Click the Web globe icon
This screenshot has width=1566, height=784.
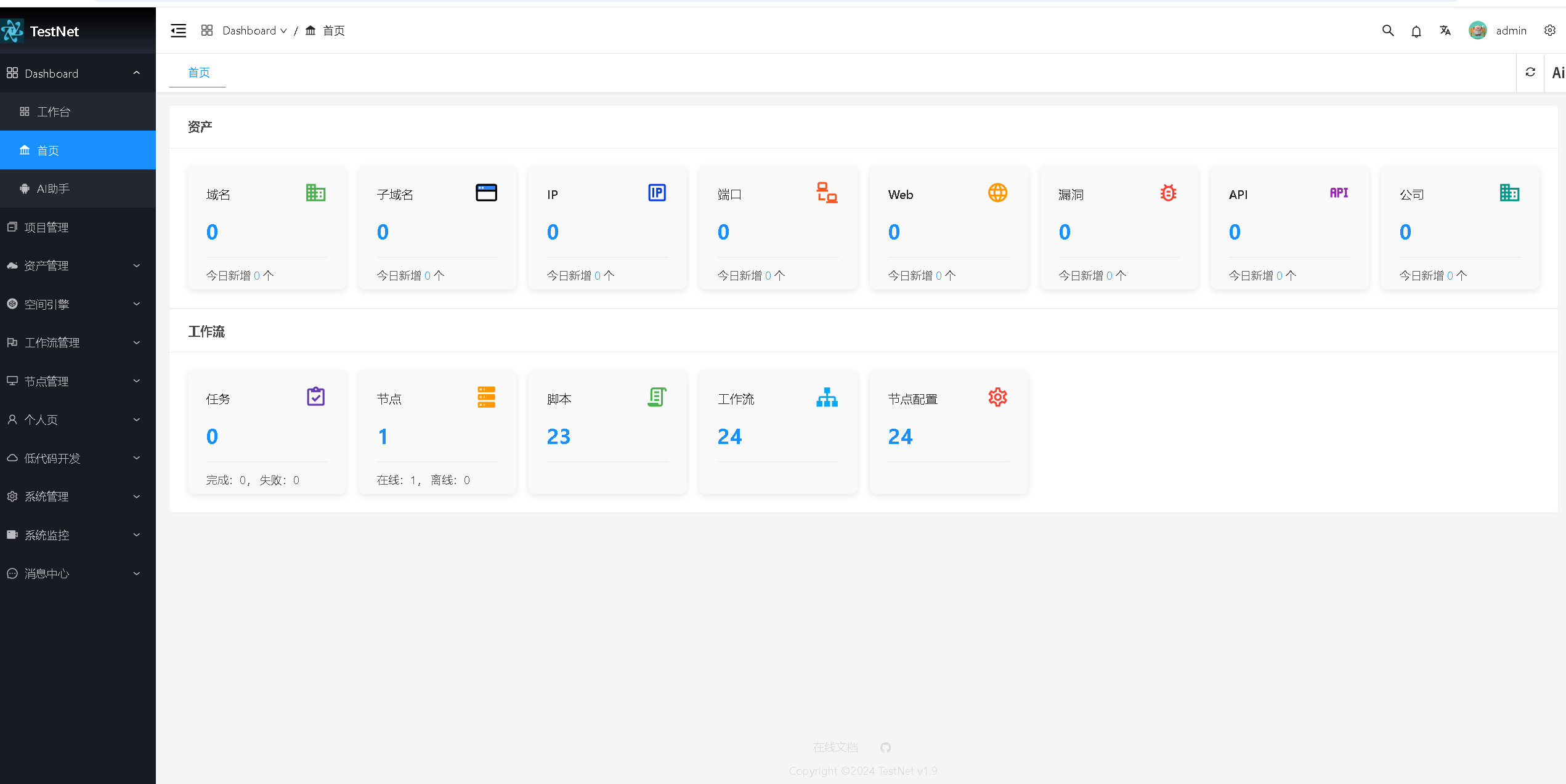tap(997, 193)
